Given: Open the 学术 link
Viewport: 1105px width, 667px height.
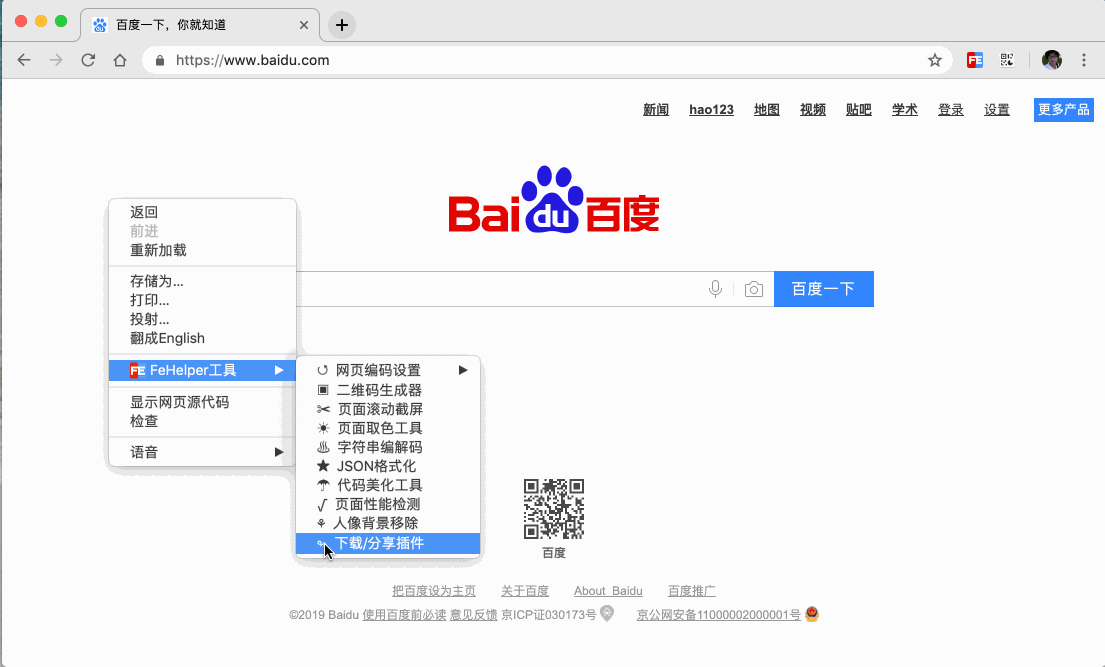Looking at the screenshot, I should [905, 110].
